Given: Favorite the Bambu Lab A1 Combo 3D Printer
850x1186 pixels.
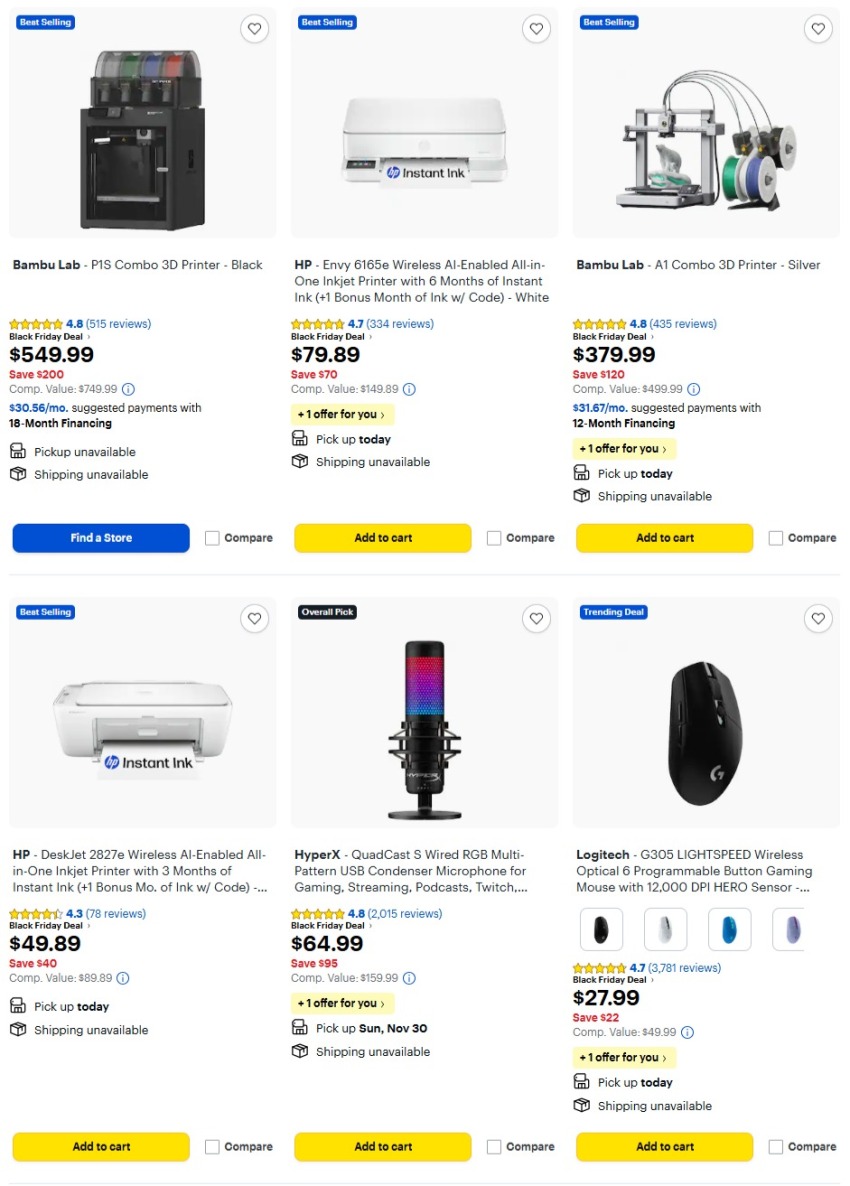Looking at the screenshot, I should pyautogui.click(x=818, y=29).
